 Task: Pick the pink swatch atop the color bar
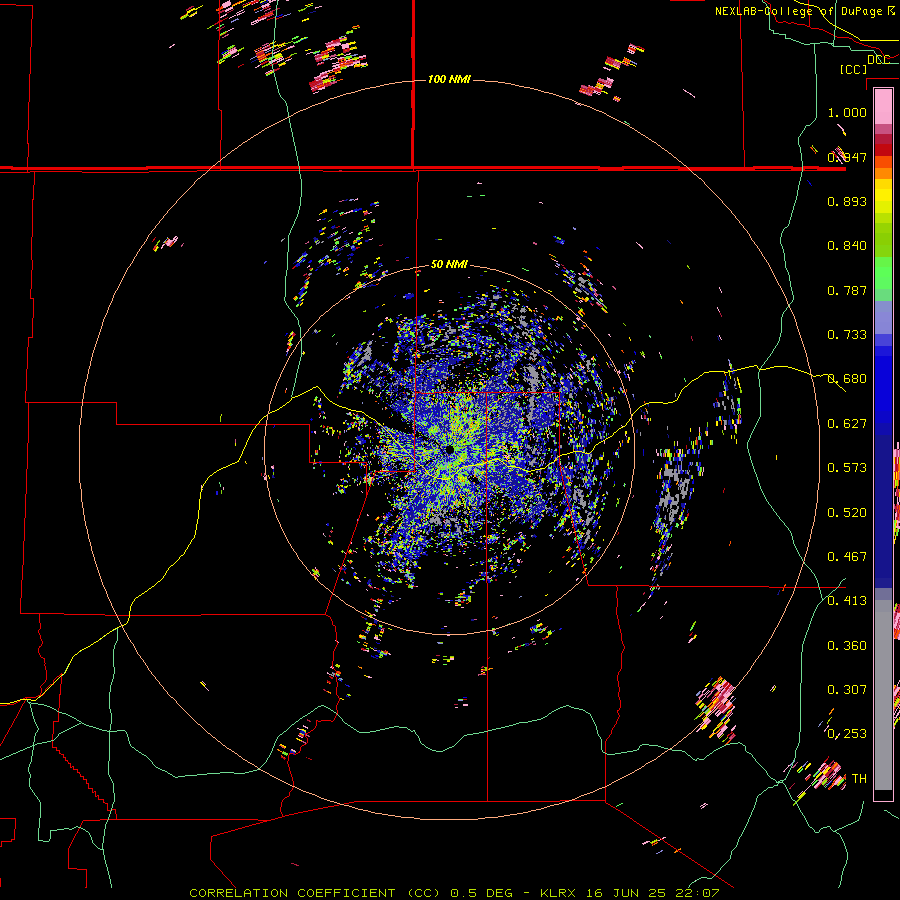click(883, 106)
